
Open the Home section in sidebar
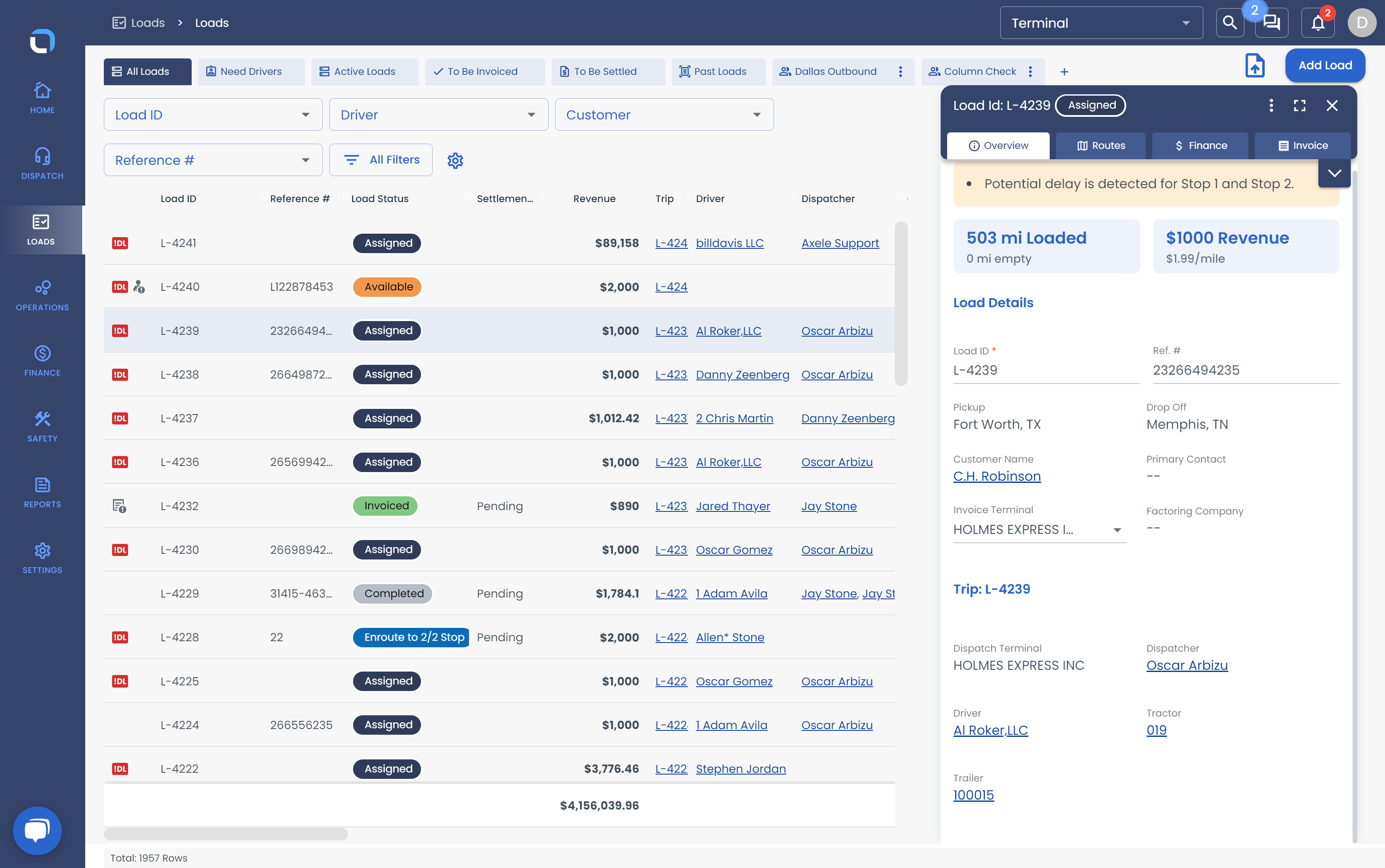point(42,98)
